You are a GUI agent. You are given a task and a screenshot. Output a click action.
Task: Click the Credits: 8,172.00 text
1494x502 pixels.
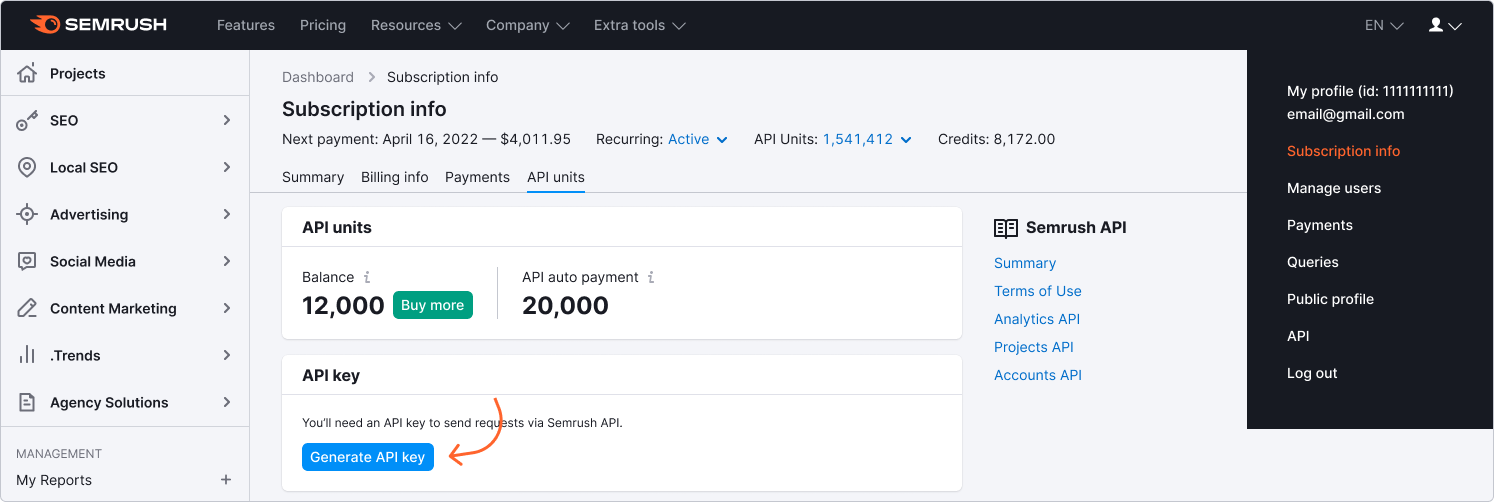(996, 139)
